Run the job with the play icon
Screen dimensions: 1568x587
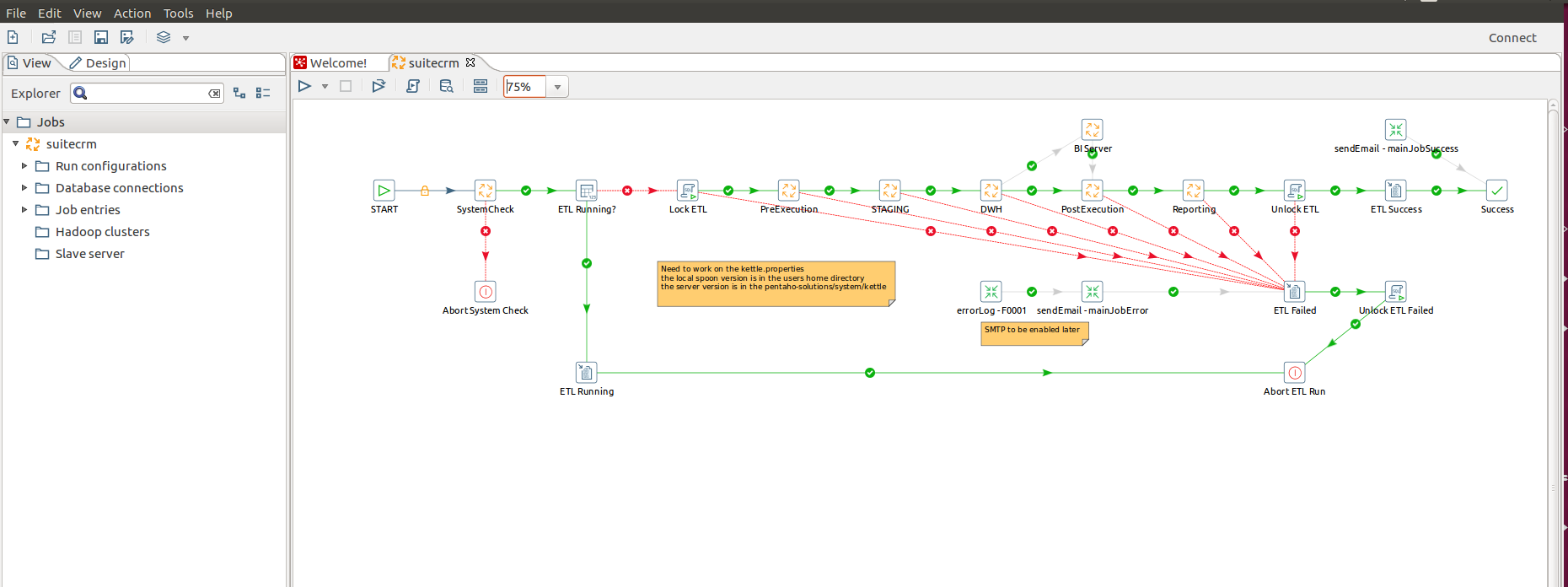305,86
